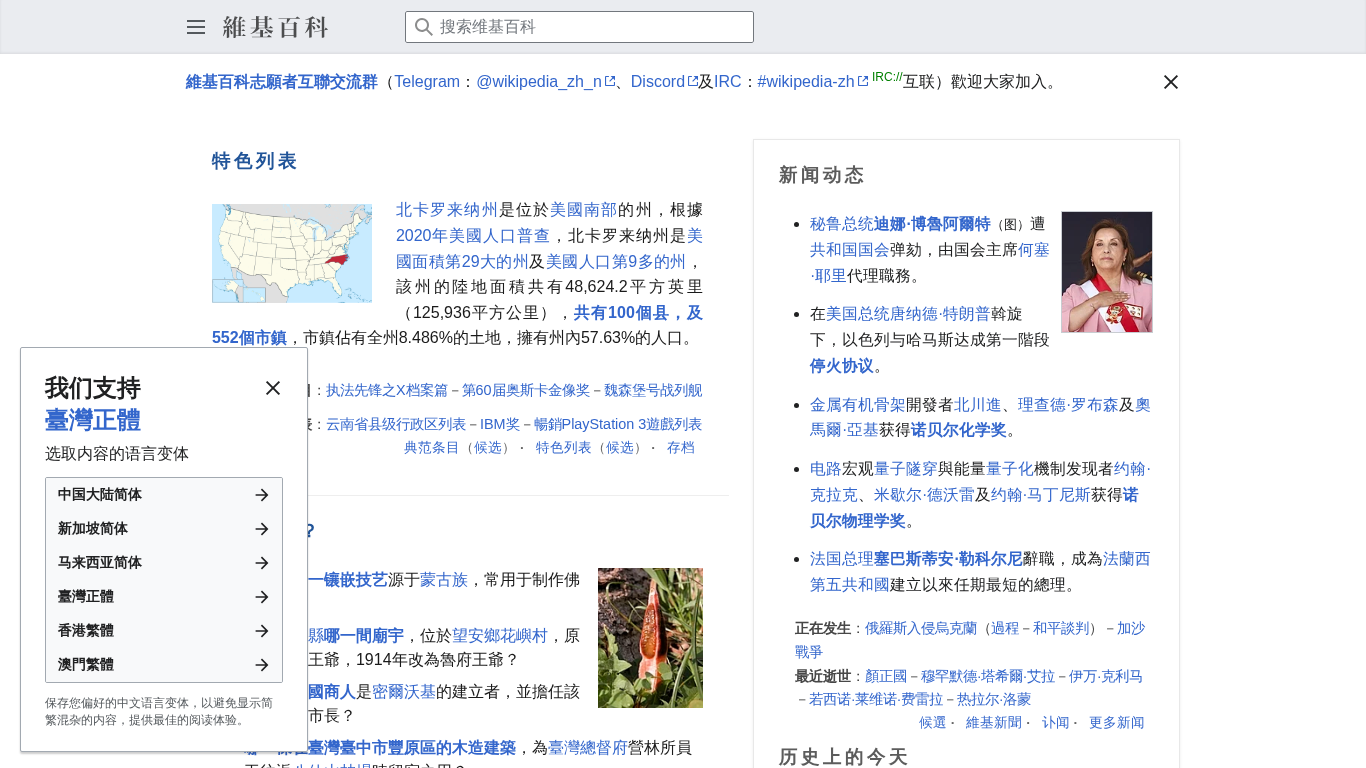Open the 量子隧穿 link
The image size is (1366, 768).
click(906, 469)
